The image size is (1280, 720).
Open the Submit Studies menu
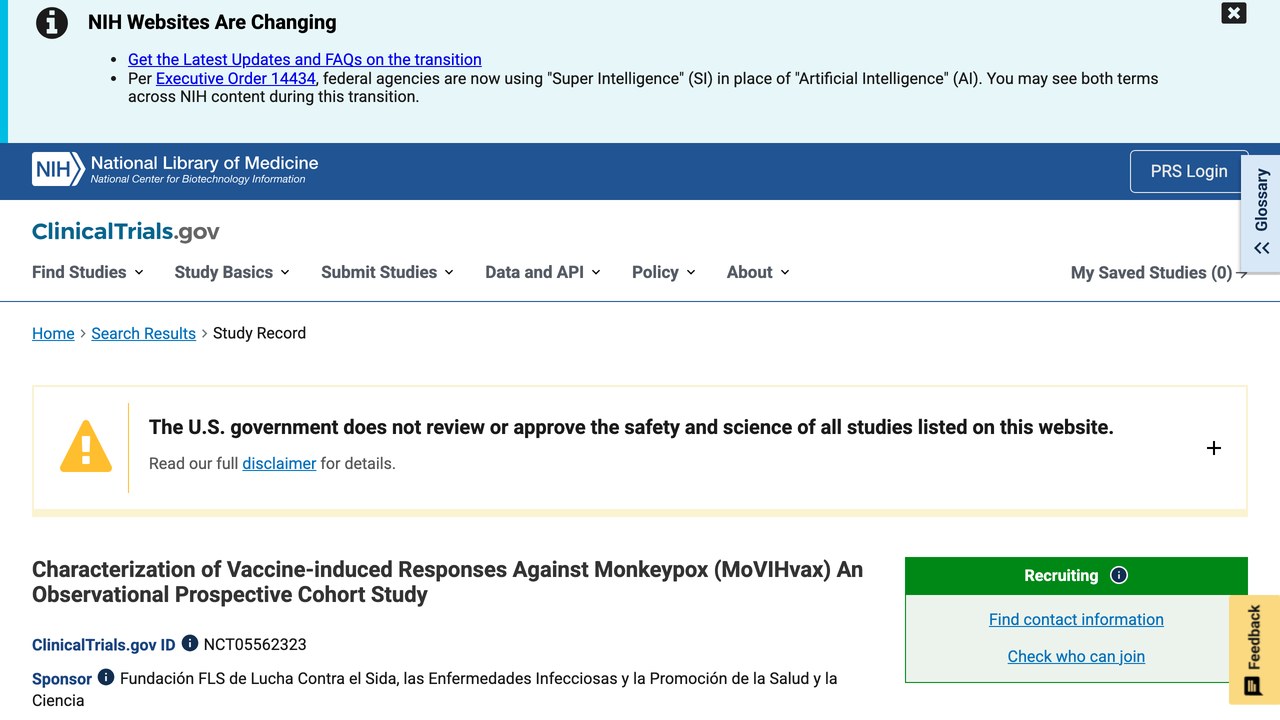[x=387, y=272]
